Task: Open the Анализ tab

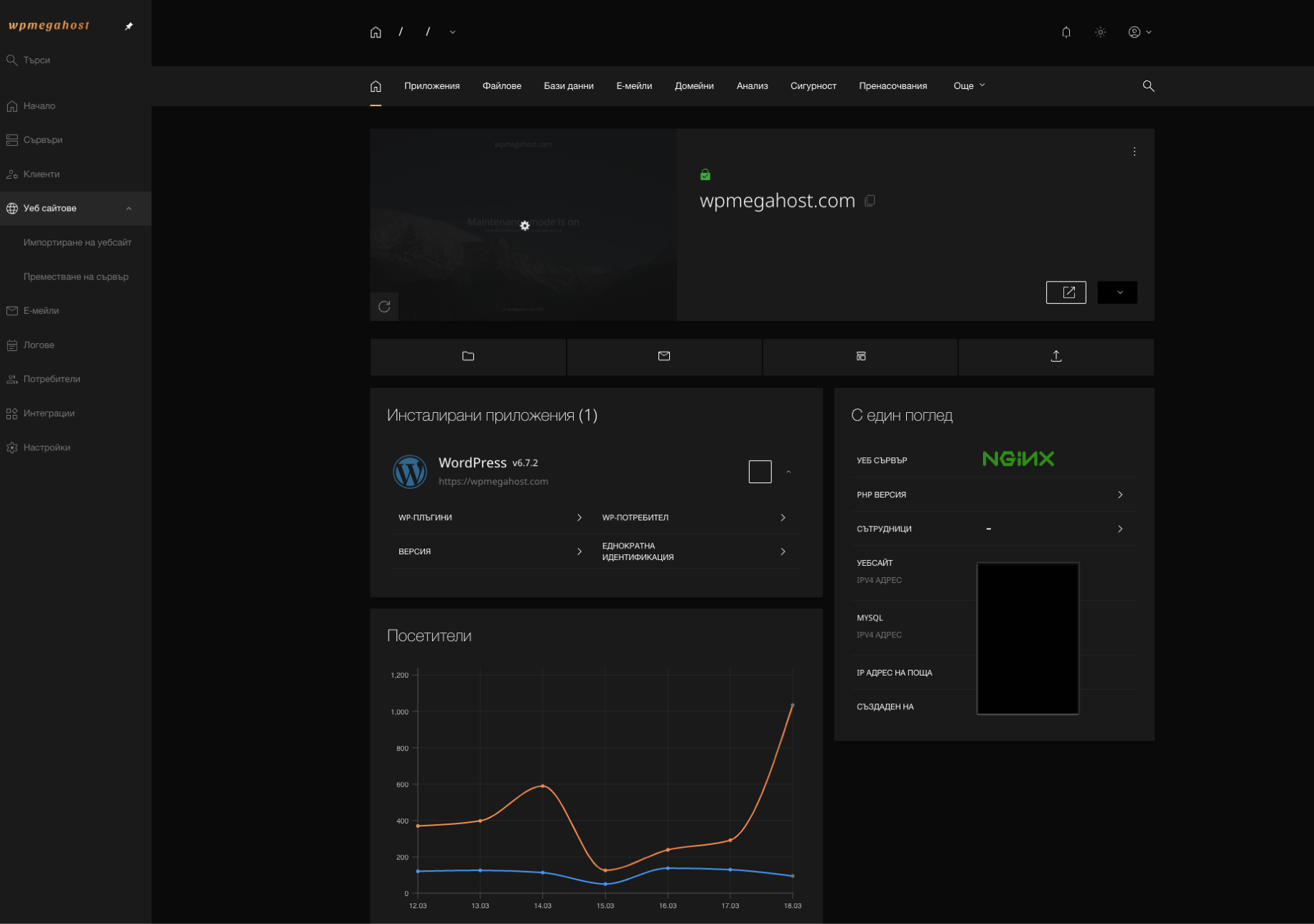Action: point(752,86)
